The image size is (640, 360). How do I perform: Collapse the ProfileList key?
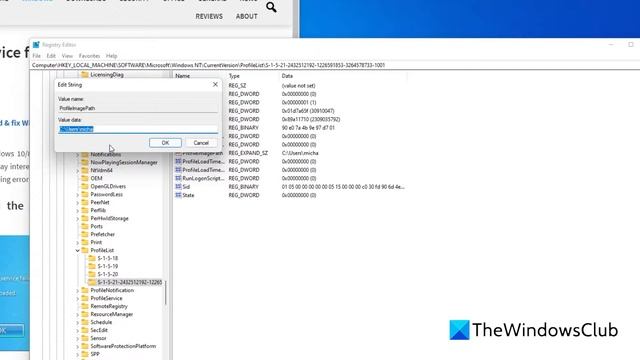pos(78,250)
